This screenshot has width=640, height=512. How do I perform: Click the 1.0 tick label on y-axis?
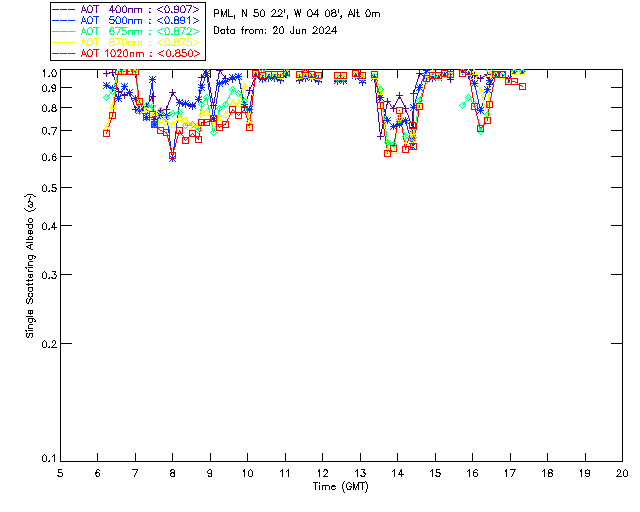tap(48, 73)
